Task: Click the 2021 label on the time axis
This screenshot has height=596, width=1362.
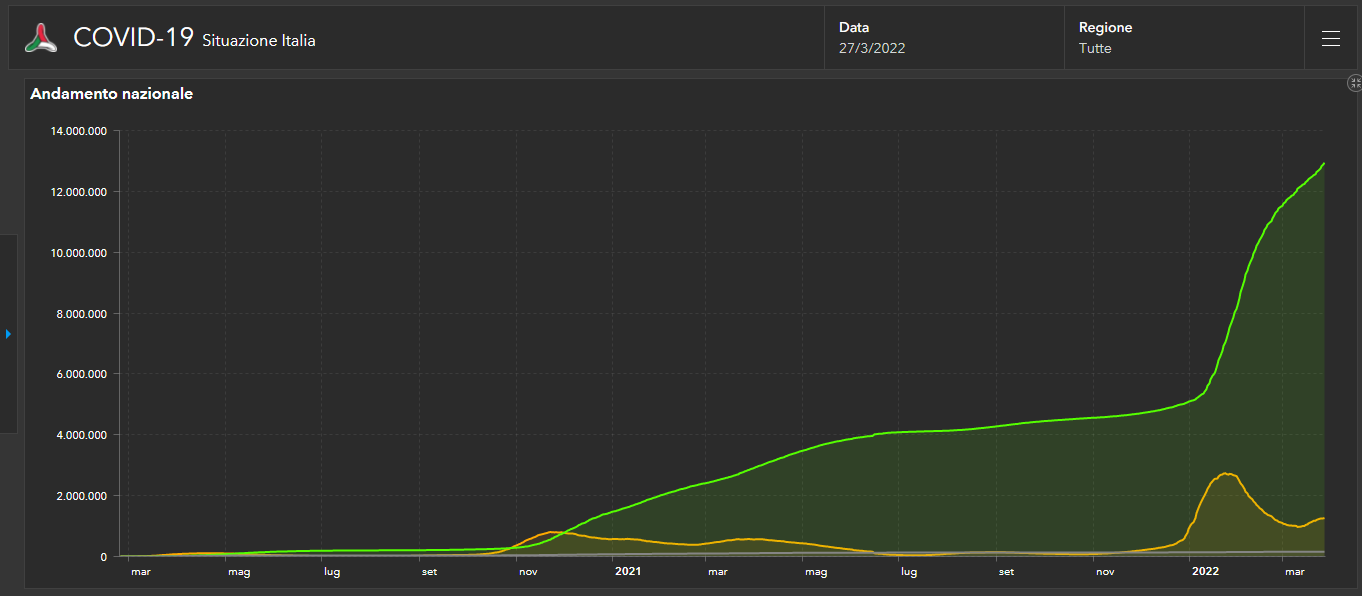Action: 627,572
